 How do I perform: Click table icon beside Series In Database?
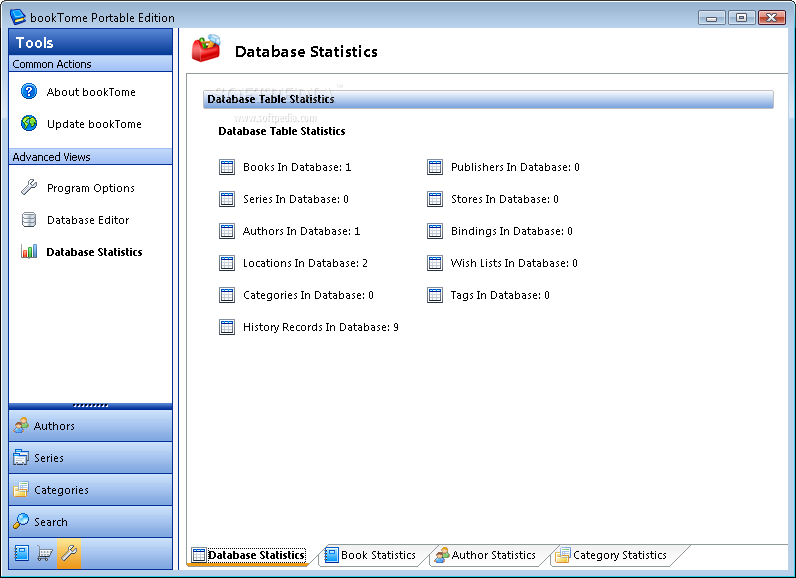227,199
